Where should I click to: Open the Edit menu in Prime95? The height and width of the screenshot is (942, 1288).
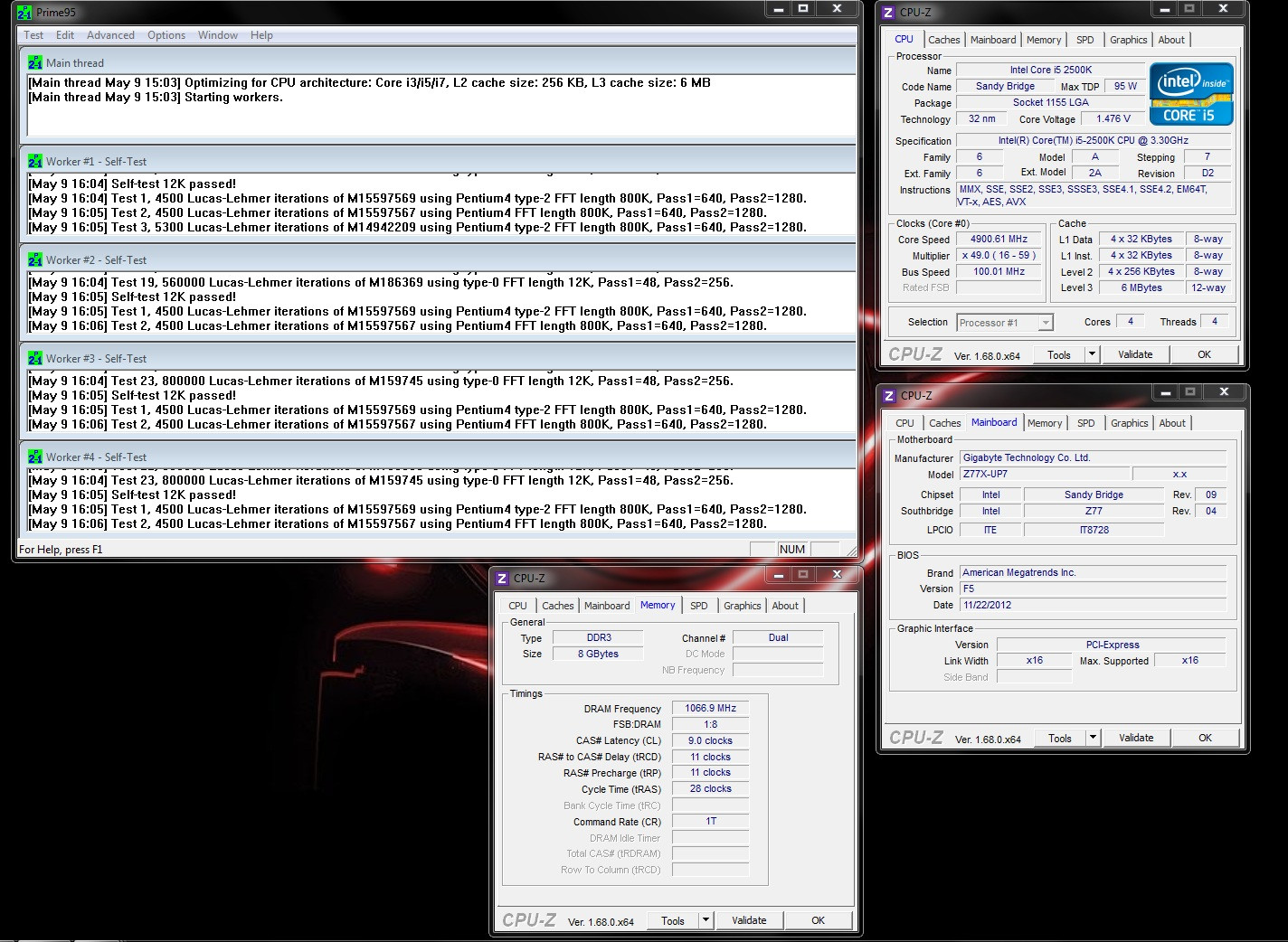[x=65, y=35]
